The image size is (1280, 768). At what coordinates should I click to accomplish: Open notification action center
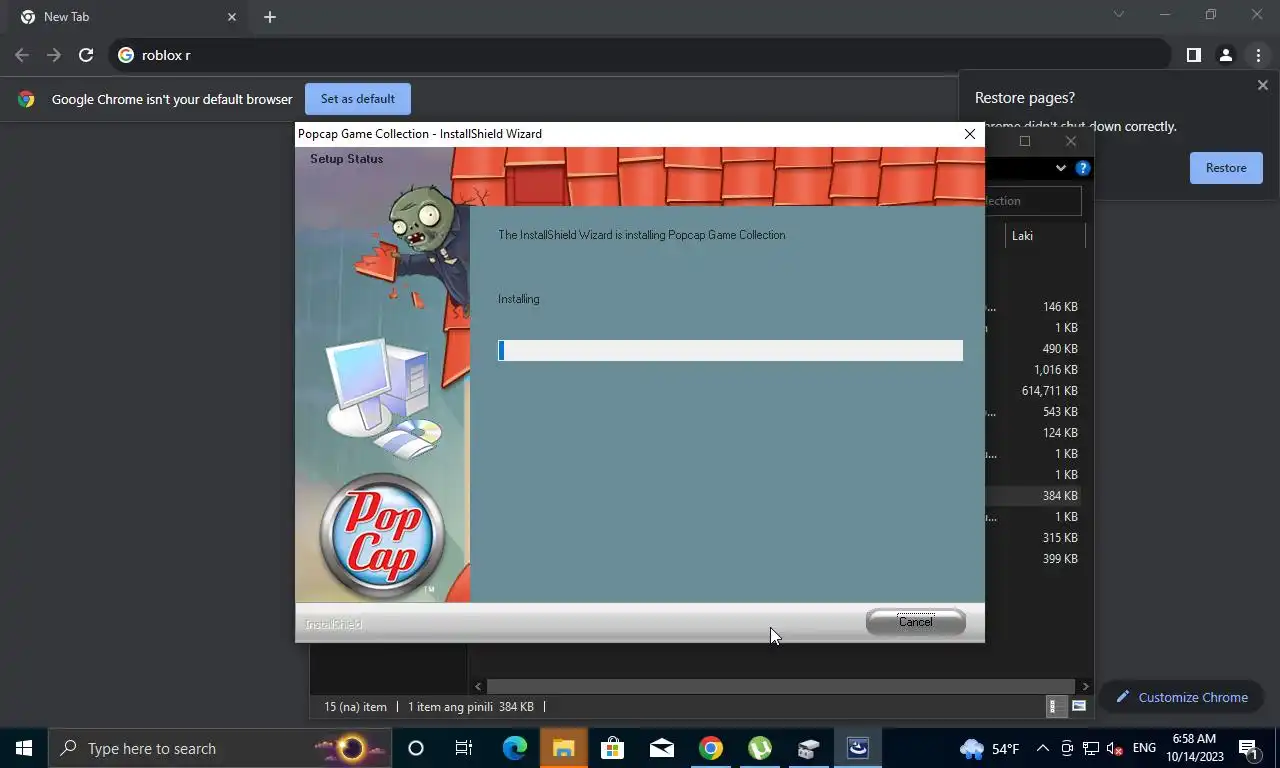coord(1248,748)
